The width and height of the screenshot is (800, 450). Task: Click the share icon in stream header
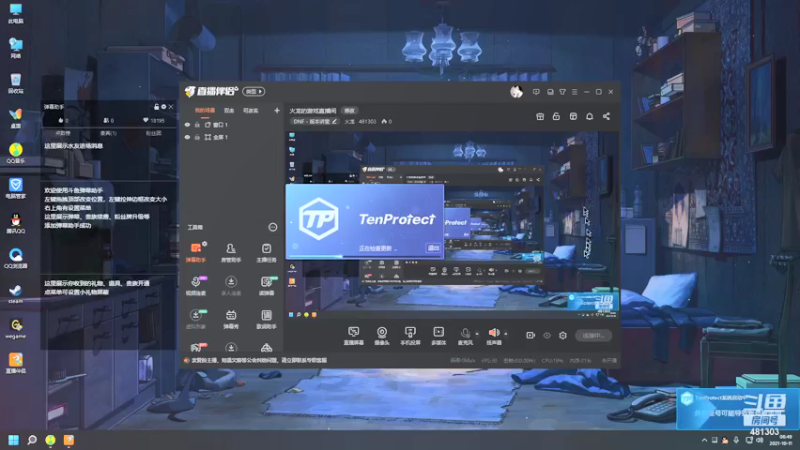(x=606, y=116)
